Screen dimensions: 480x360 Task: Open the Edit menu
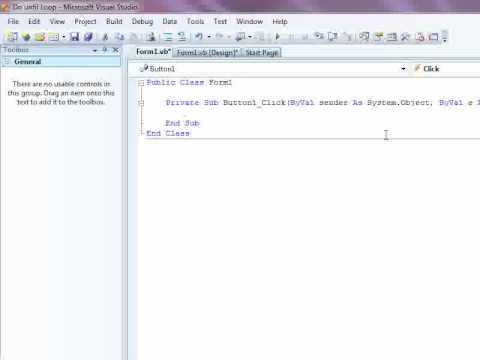tap(34, 21)
